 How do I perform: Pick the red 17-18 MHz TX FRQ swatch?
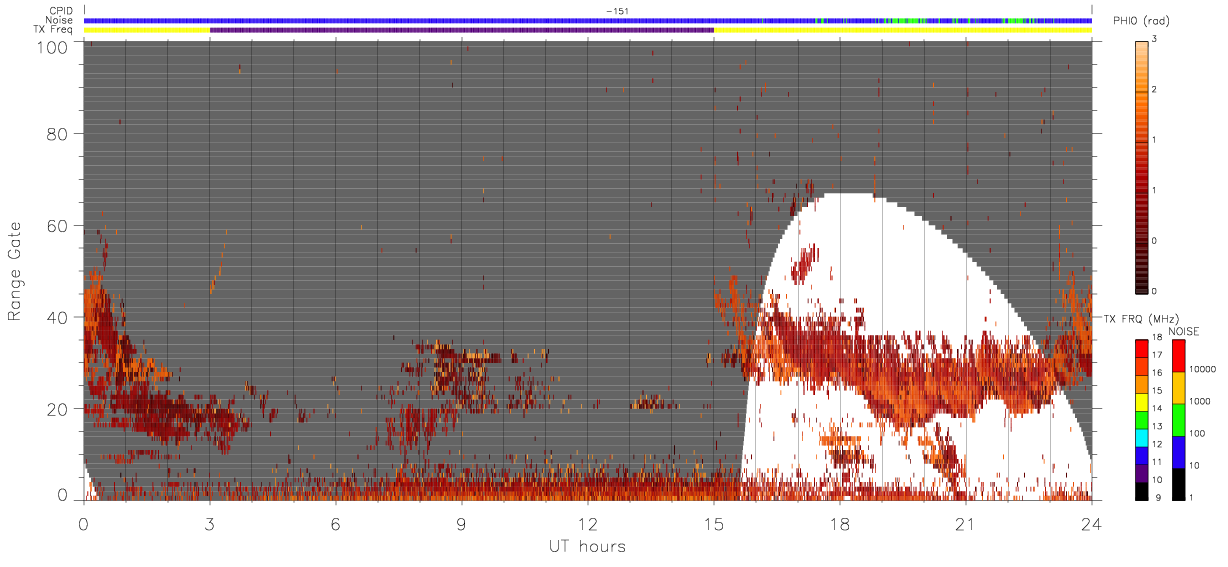tap(1142, 348)
